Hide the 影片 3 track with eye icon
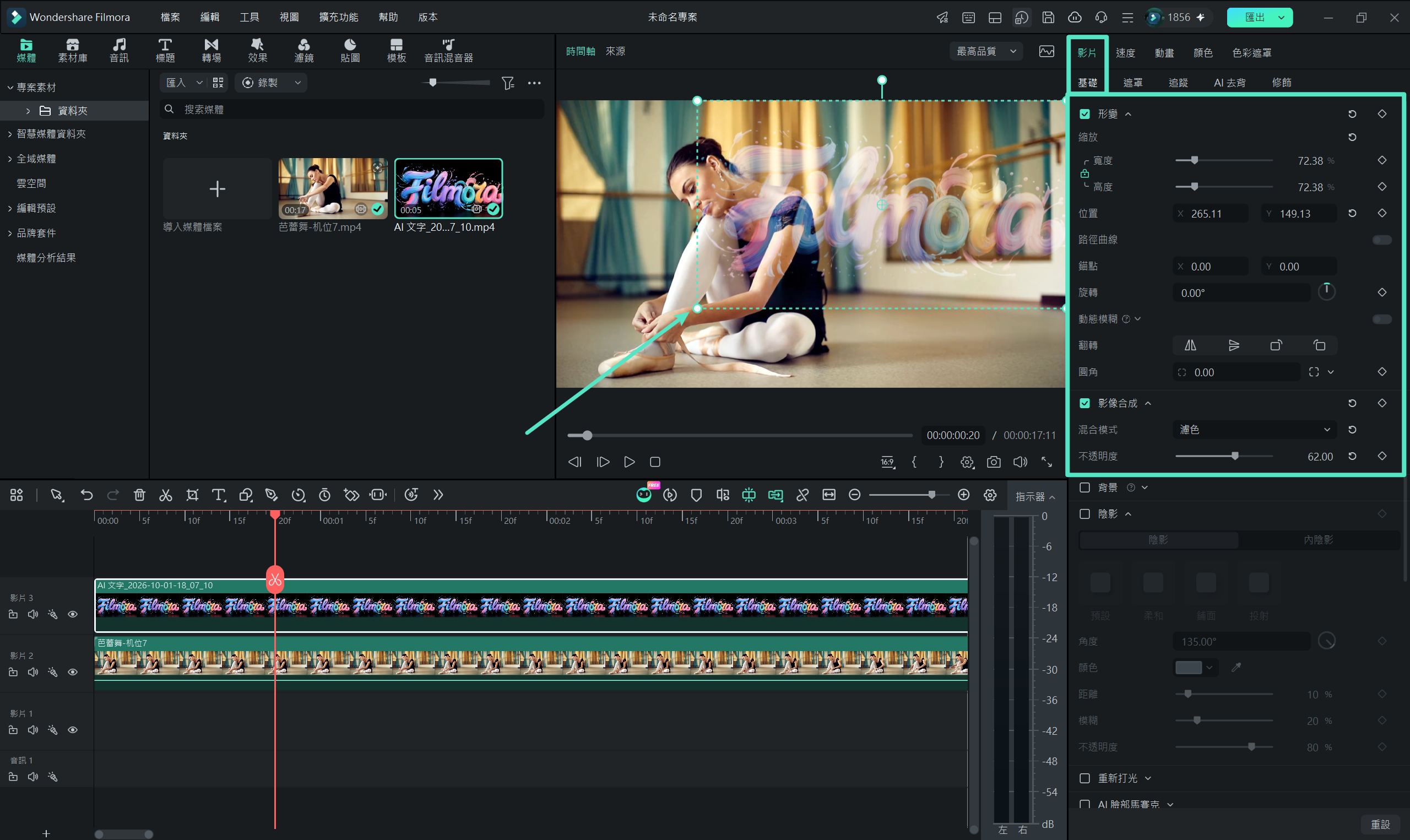The height and width of the screenshot is (840, 1410). click(73, 614)
